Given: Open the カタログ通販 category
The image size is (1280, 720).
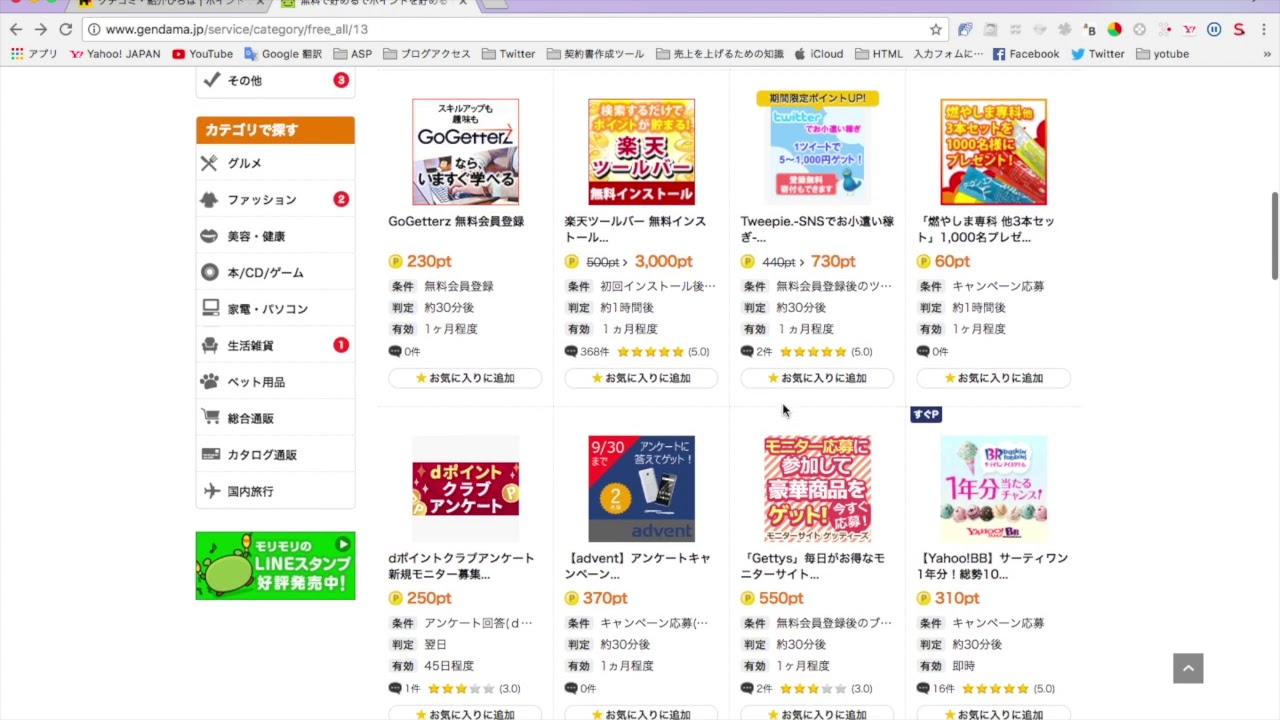Looking at the screenshot, I should [275, 455].
